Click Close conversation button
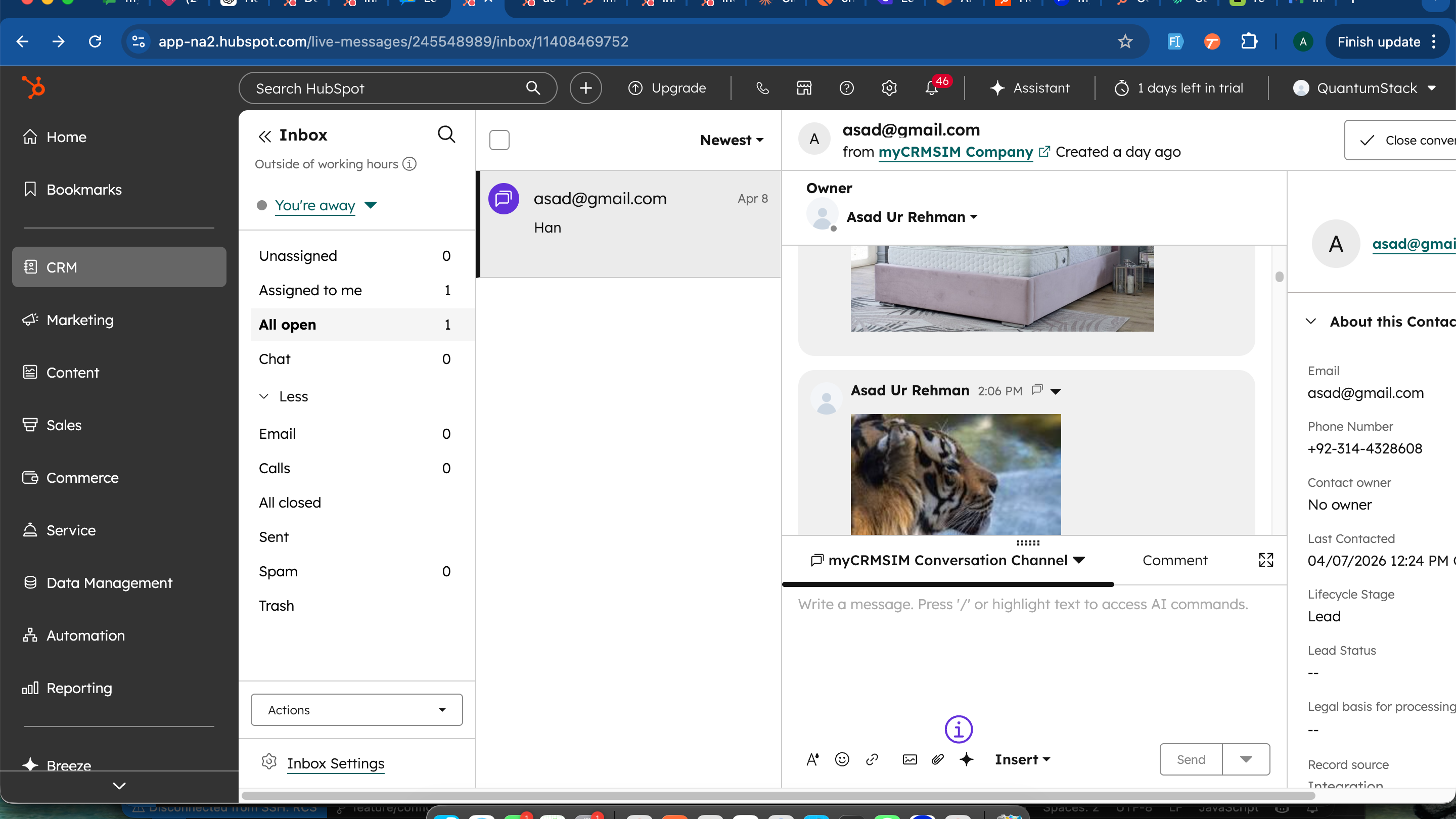The image size is (1456, 819). pos(1400,140)
